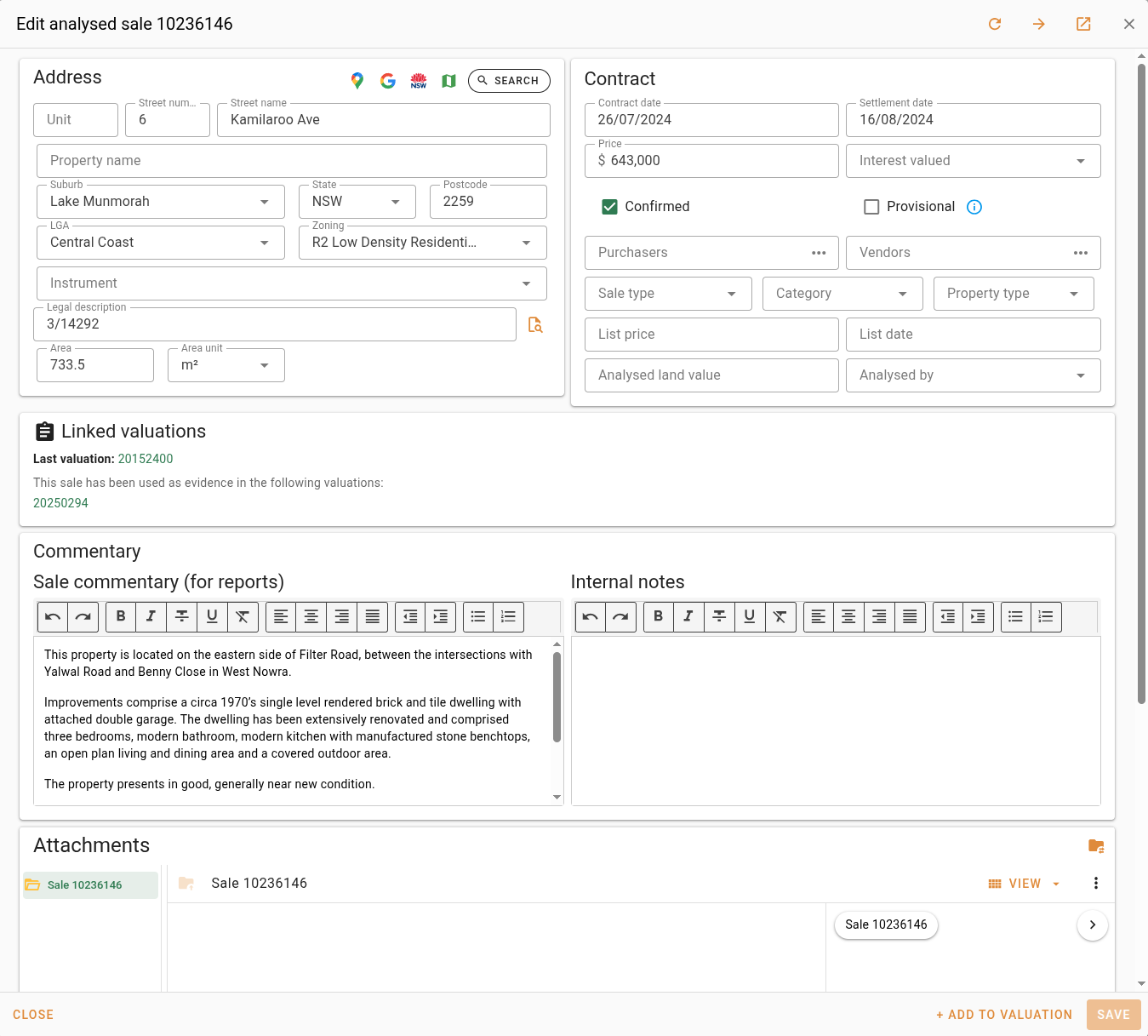The width and height of the screenshot is (1148, 1036).
Task: Open linked valuation 20250294
Action: [60, 503]
